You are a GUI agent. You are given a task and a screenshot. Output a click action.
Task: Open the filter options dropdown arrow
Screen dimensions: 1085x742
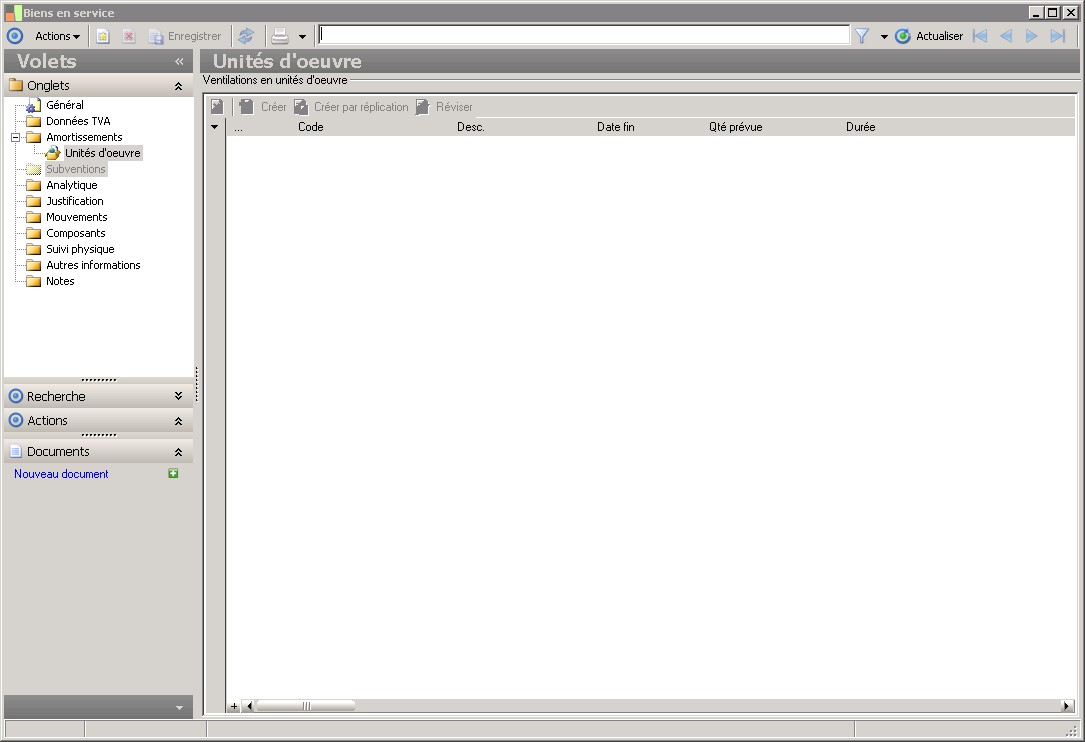point(884,37)
